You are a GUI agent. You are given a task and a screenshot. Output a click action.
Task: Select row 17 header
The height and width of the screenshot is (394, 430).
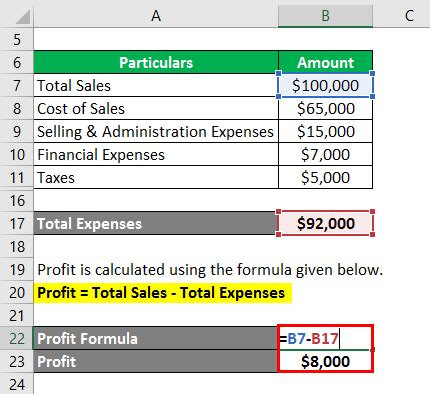point(17,223)
